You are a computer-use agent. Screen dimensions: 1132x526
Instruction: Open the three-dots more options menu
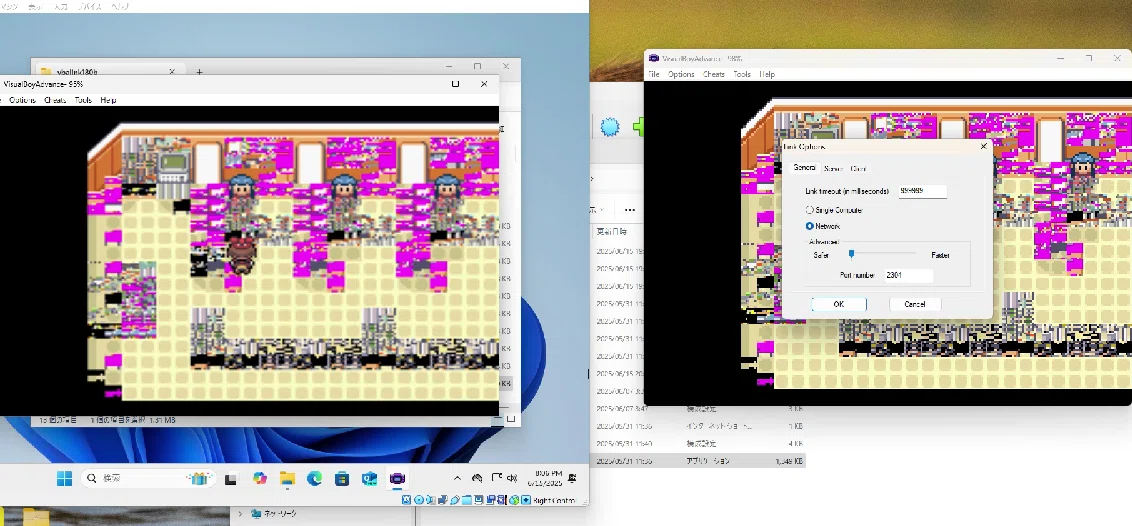click(x=630, y=210)
